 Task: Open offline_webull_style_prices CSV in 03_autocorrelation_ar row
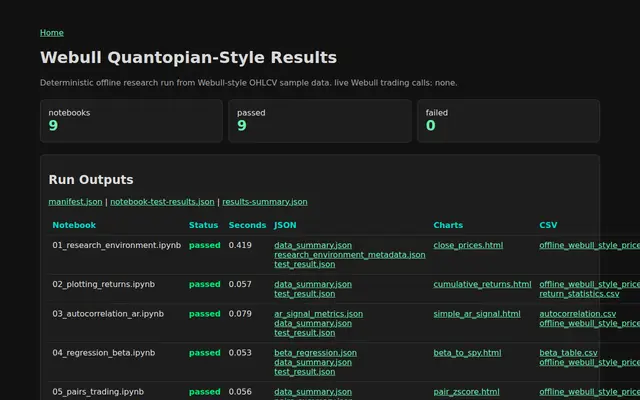(x=589, y=323)
